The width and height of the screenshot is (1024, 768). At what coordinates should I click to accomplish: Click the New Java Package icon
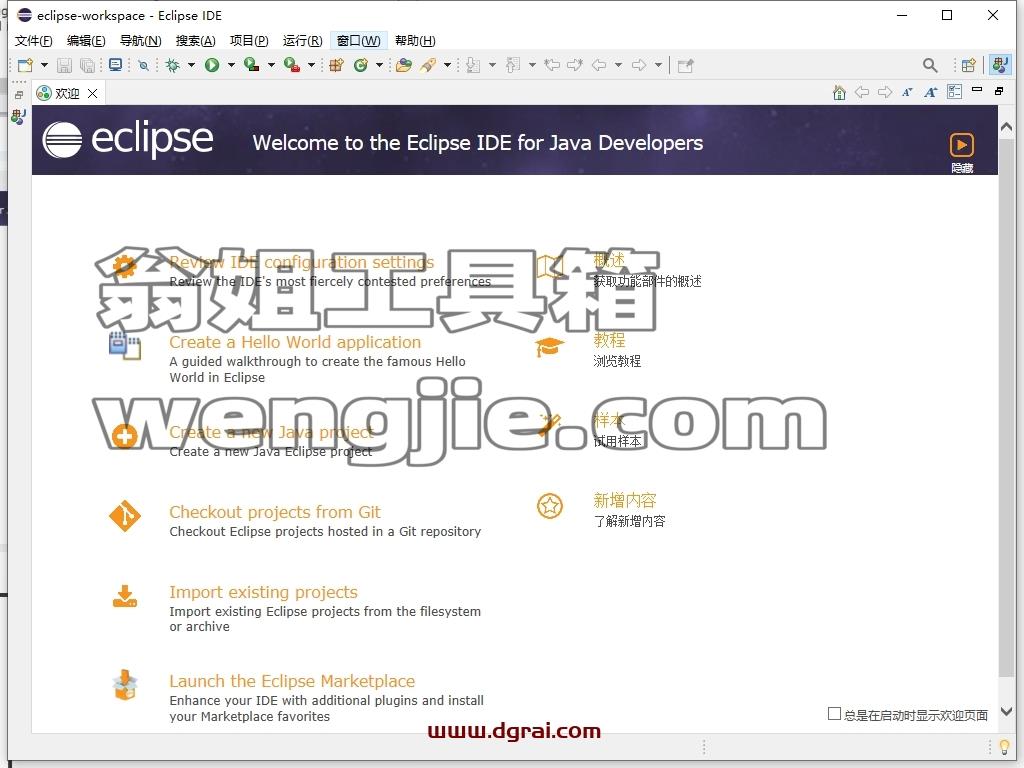click(x=336, y=65)
